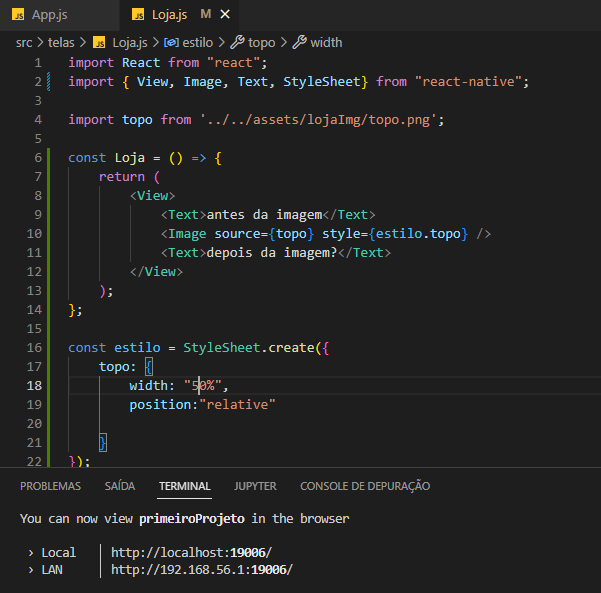Click the wrench icon beside width breadcrumb
The height and width of the screenshot is (593, 601).
pyautogui.click(x=299, y=43)
